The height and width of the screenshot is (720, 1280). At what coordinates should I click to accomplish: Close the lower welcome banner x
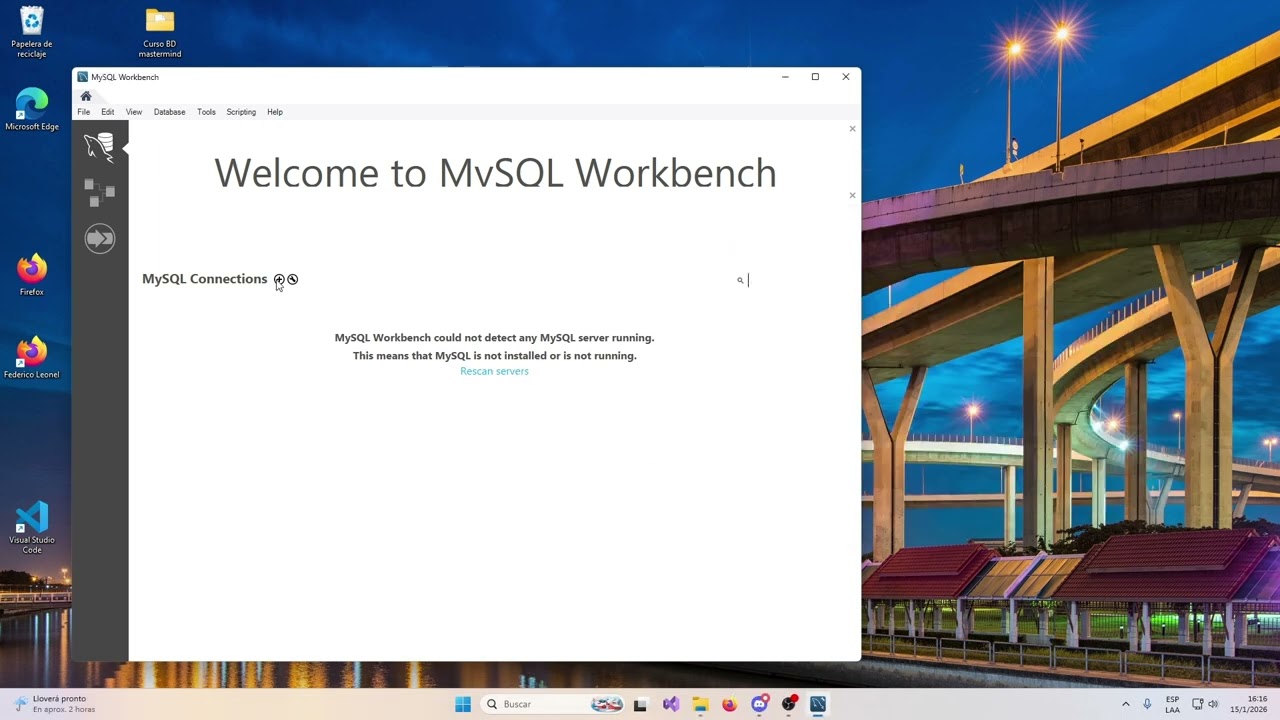tap(852, 196)
